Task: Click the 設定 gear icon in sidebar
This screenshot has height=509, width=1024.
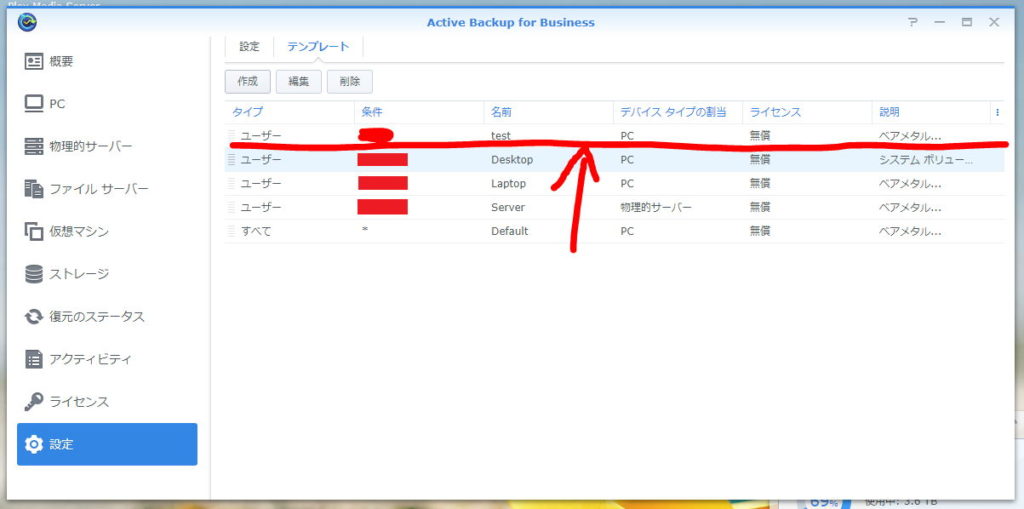Action: click(x=33, y=444)
